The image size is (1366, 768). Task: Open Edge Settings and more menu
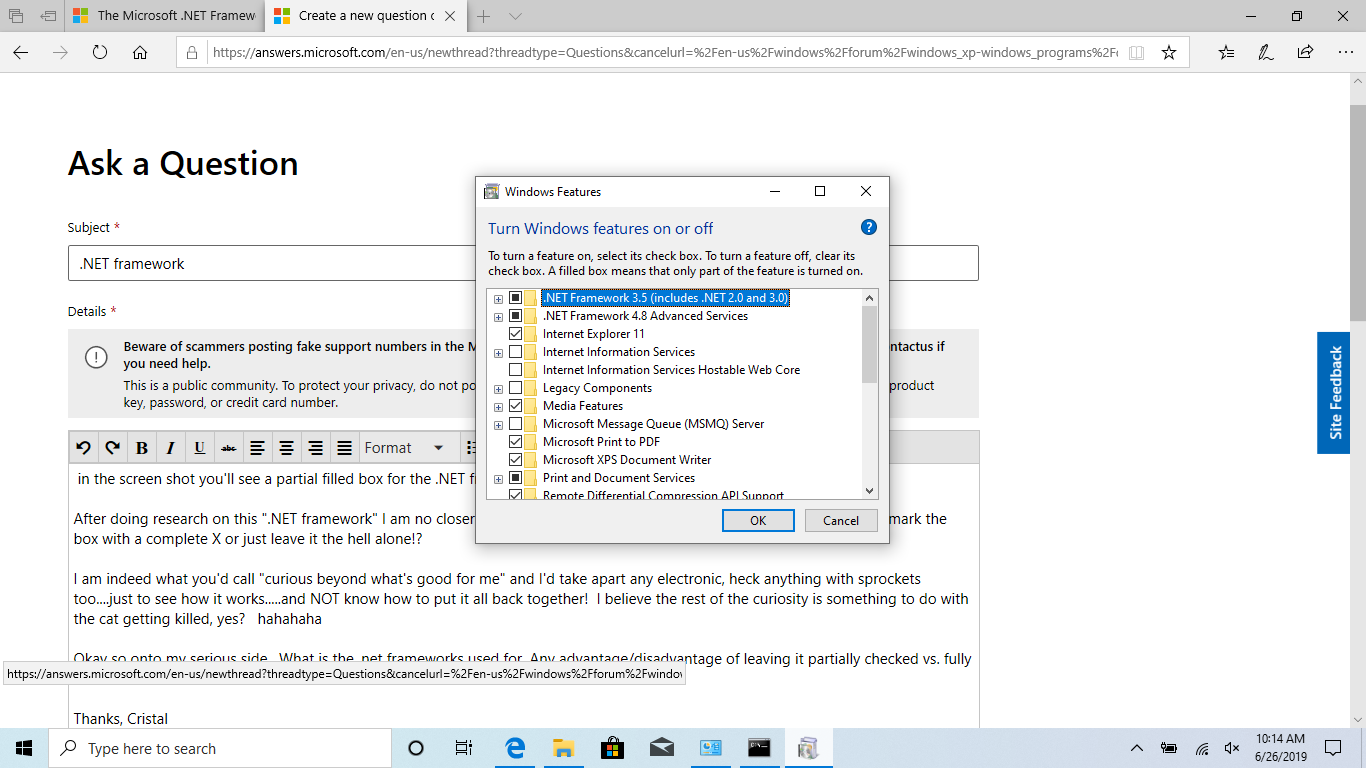[x=1344, y=52]
